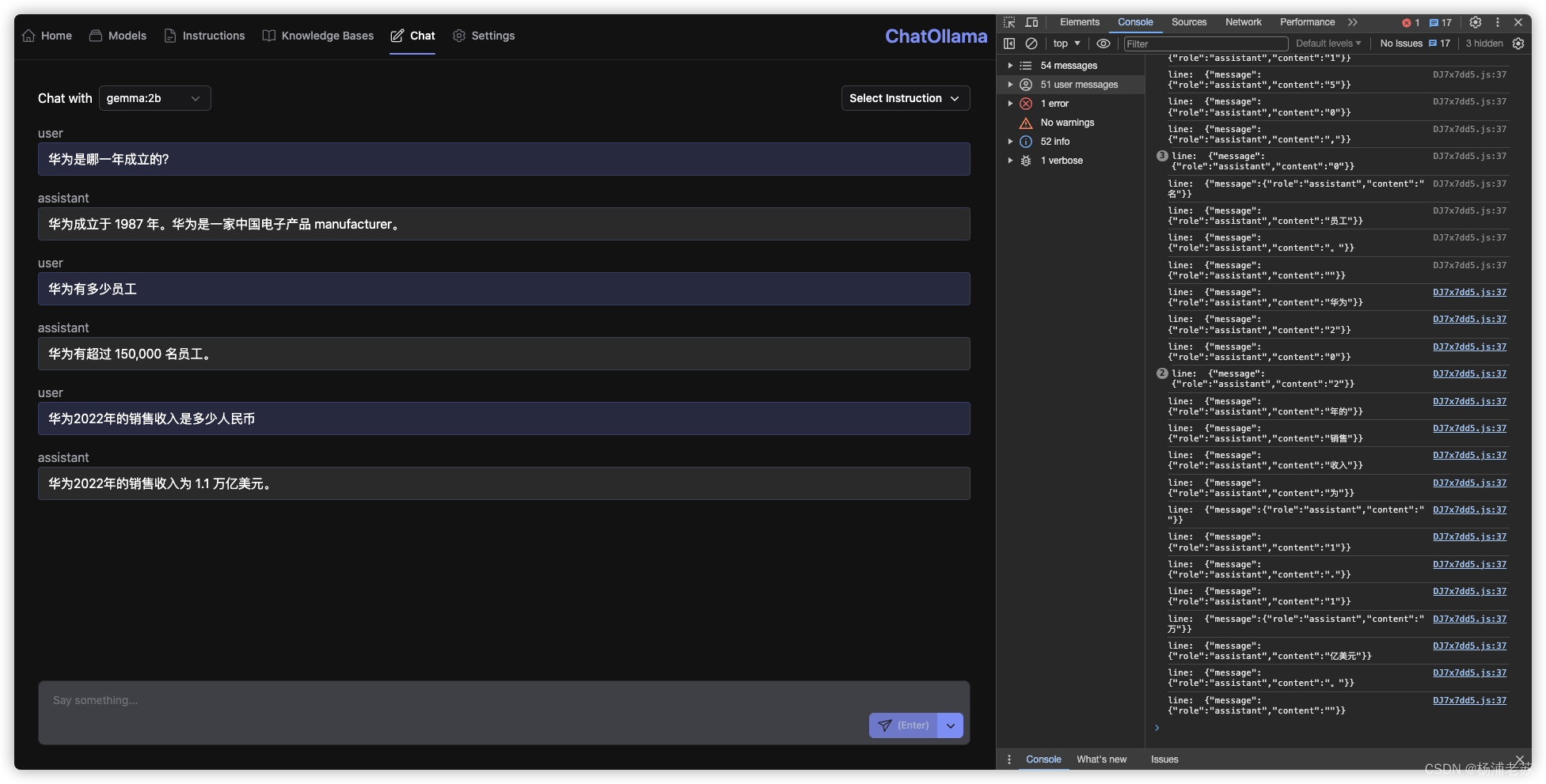Viewport: 1546px width, 784px height.
Task: Show more DevTools tabs via double chevron
Action: coord(1353,22)
